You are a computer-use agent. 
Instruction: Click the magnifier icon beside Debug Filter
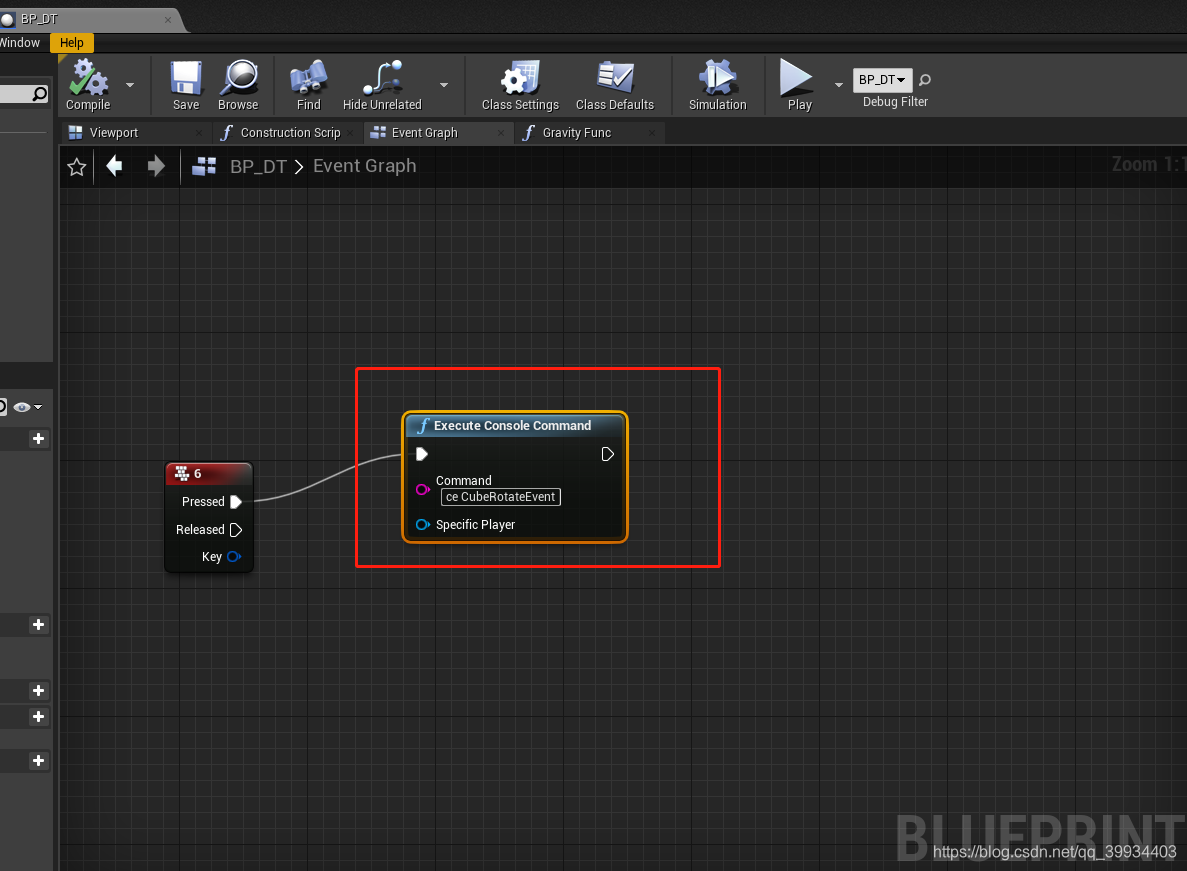tap(923, 80)
